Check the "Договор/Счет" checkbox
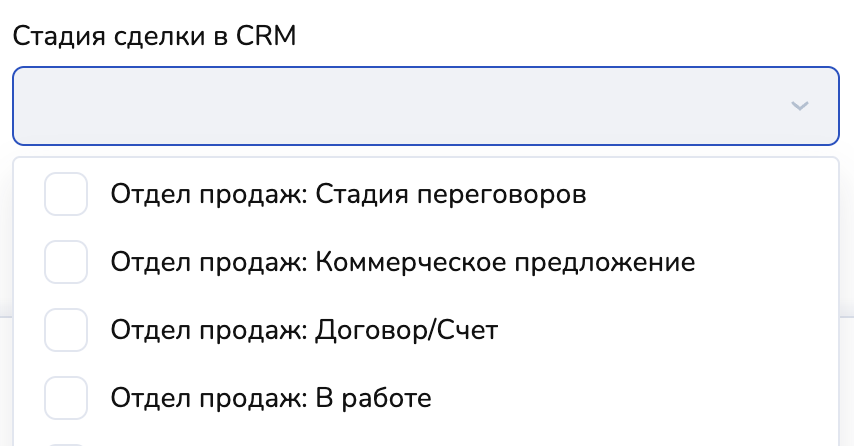Screen dimensions: 854x446 (67, 330)
